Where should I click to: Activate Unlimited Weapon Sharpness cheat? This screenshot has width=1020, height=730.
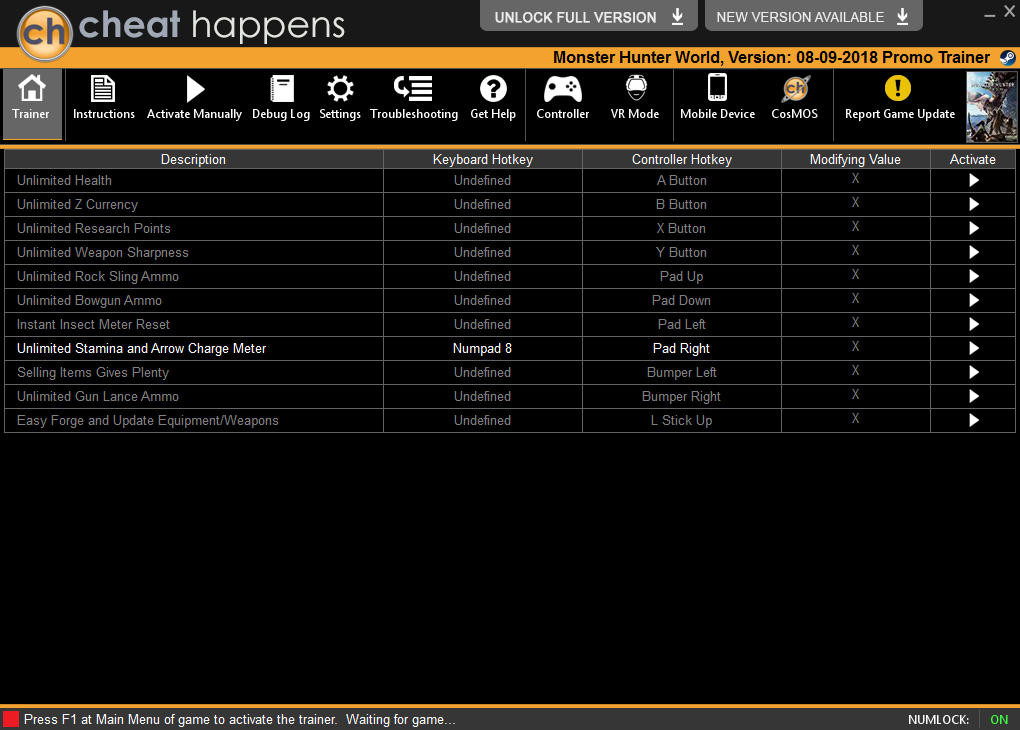(x=973, y=252)
